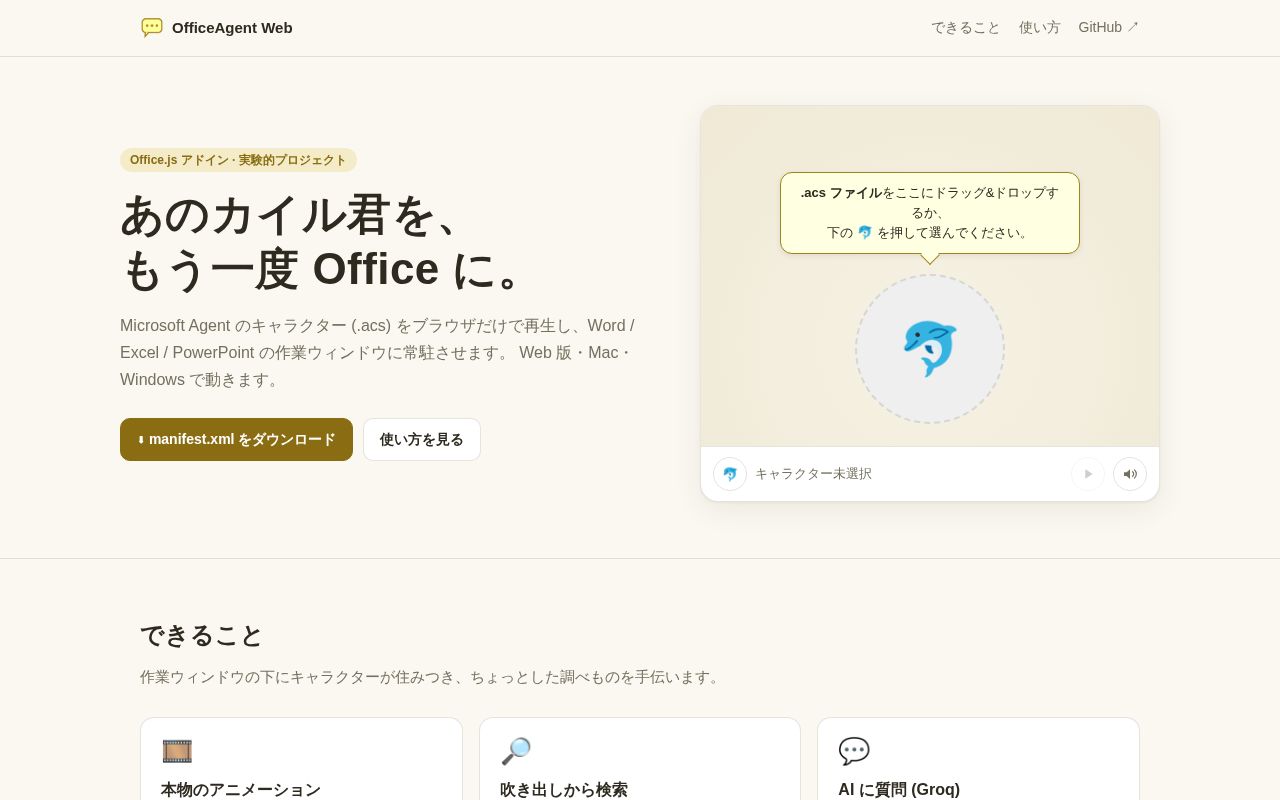Click the small dolphin character picker button
1280x800 pixels.
coord(730,474)
